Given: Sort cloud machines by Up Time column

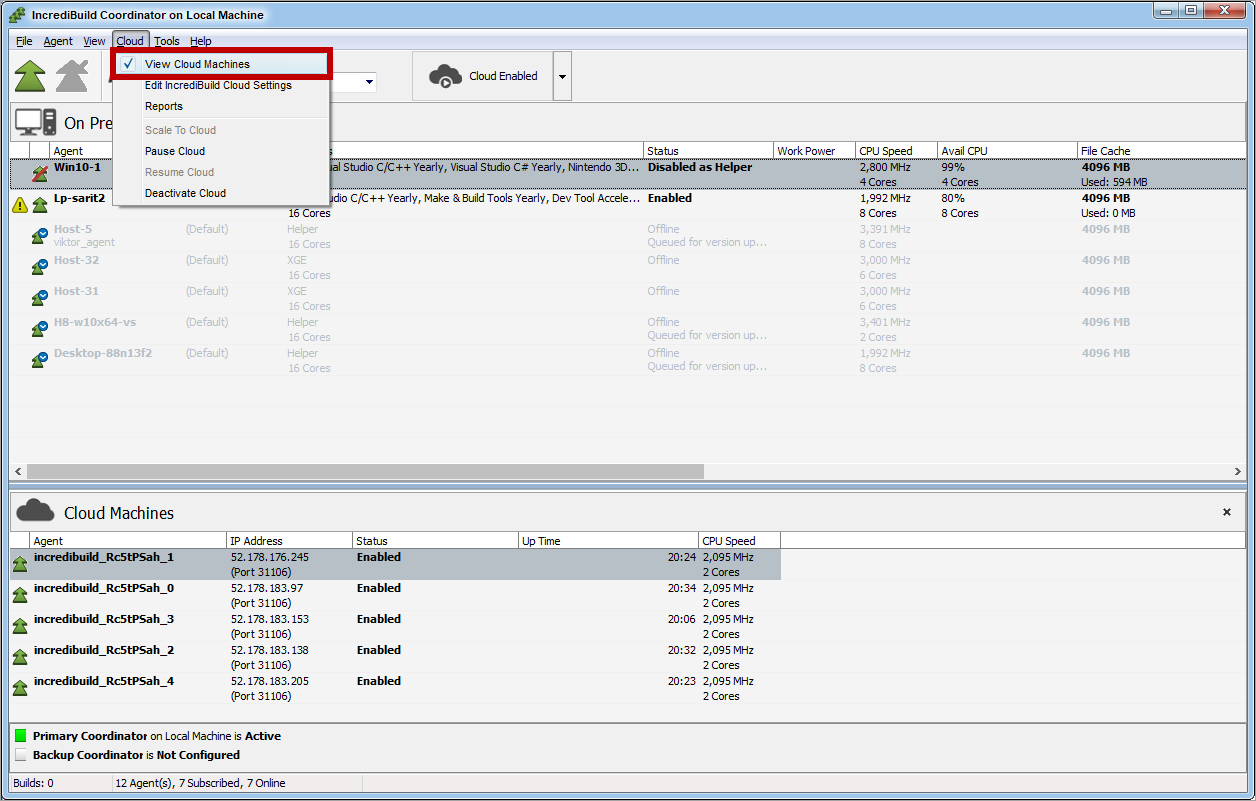Looking at the screenshot, I should pyautogui.click(x=608, y=541).
